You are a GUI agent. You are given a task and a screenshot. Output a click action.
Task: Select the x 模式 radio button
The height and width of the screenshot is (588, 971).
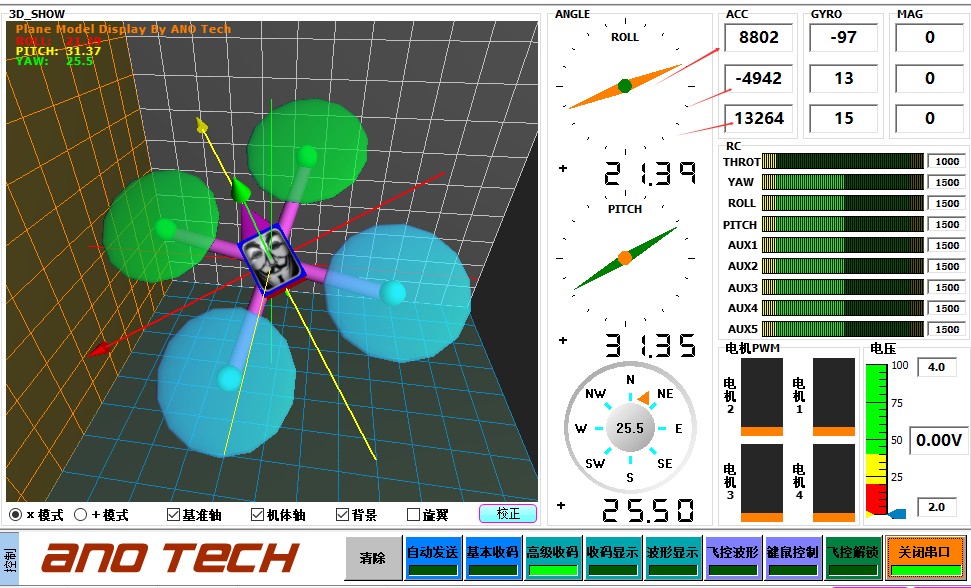(x=16, y=515)
